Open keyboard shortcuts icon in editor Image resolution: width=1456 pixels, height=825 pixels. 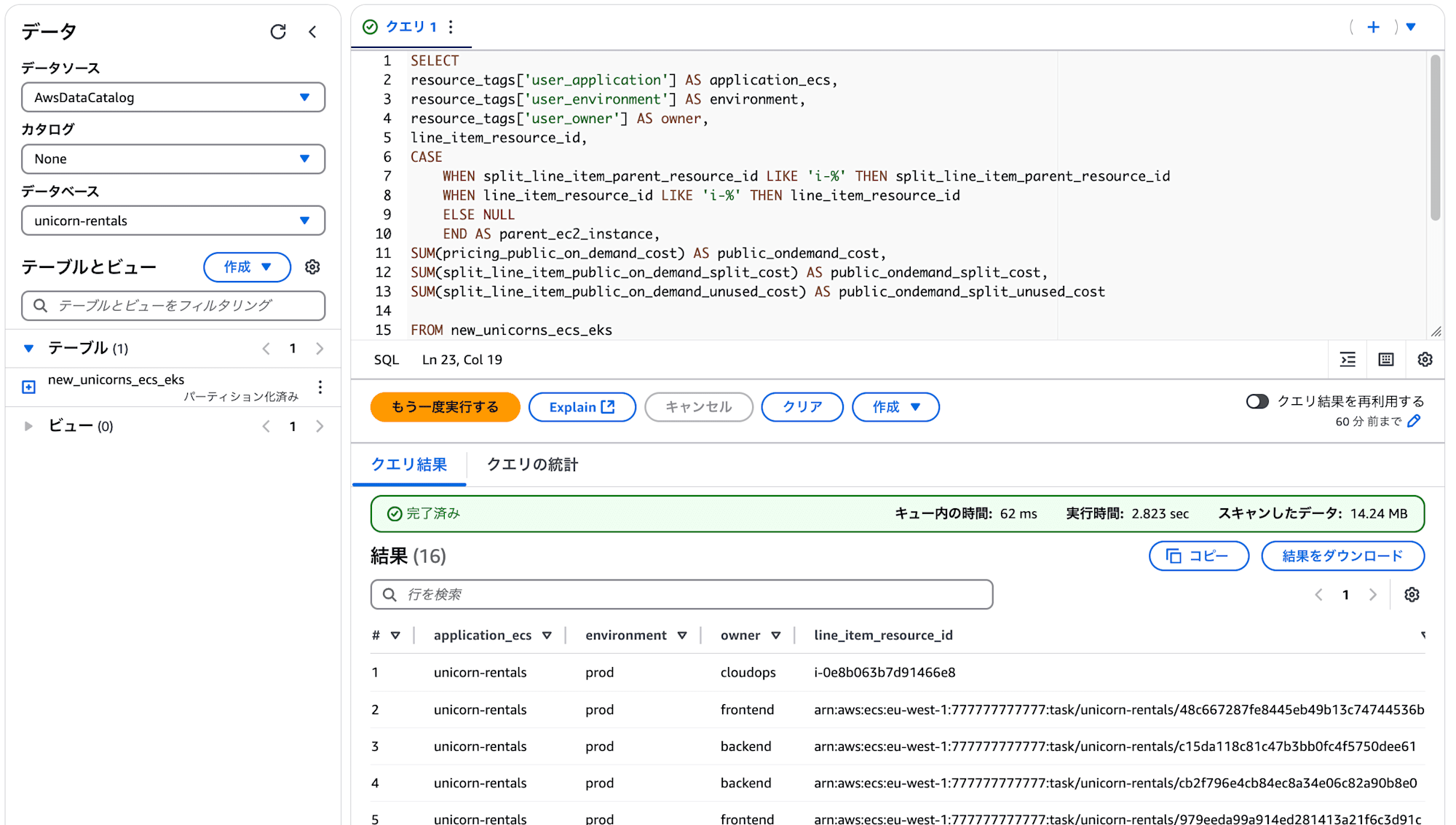tap(1386, 360)
